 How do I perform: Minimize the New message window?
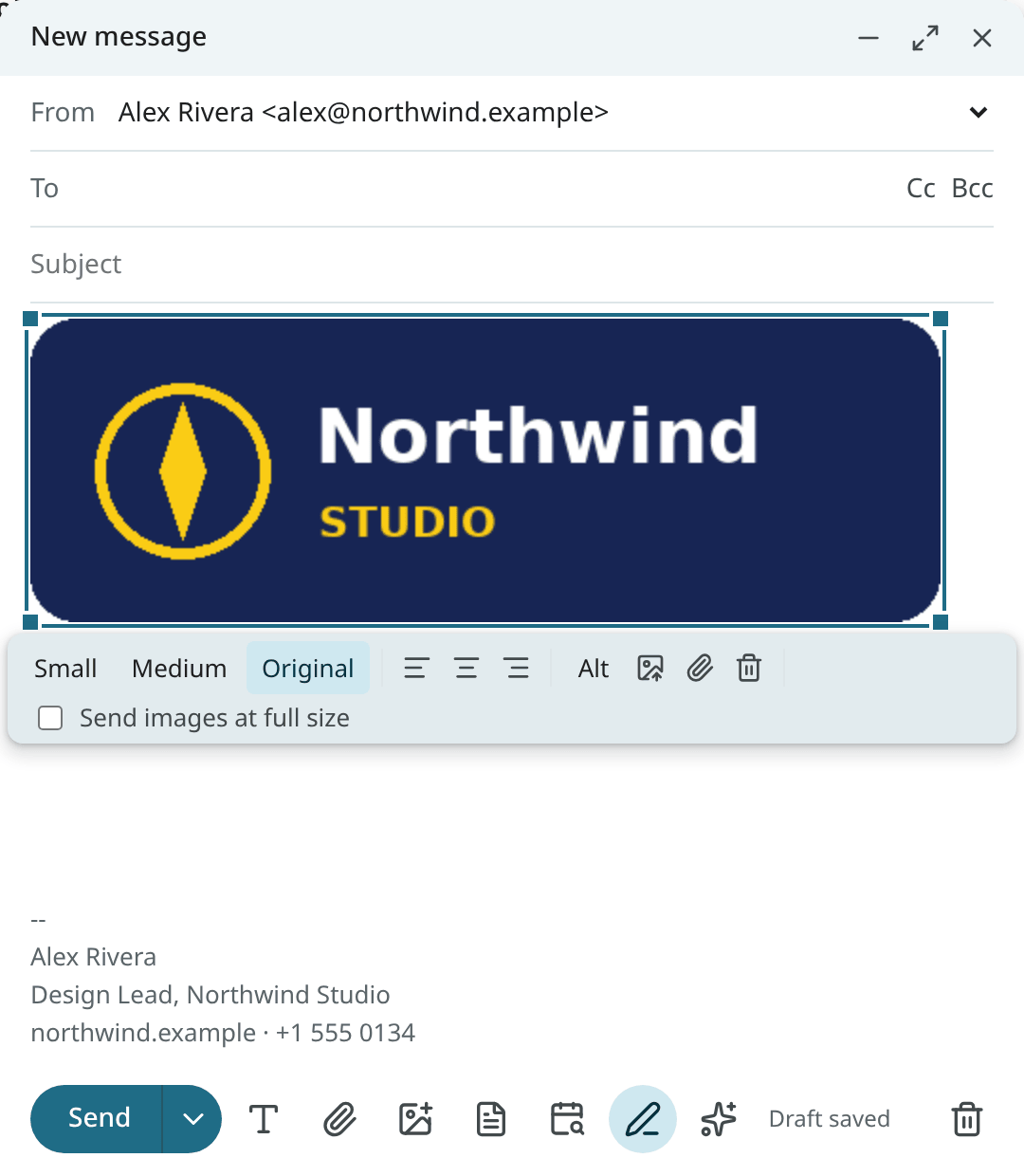pyautogui.click(x=869, y=38)
